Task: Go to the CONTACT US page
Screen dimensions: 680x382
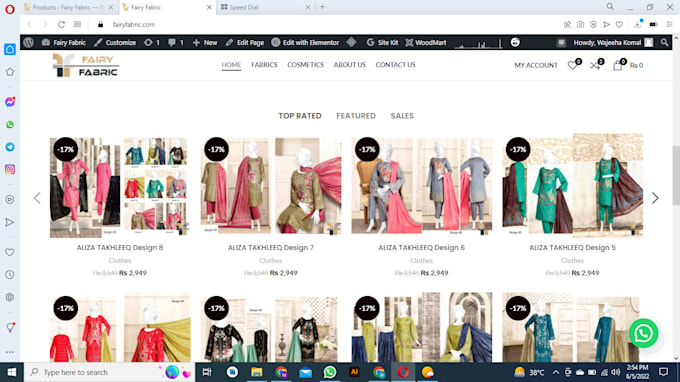Action: (396, 65)
